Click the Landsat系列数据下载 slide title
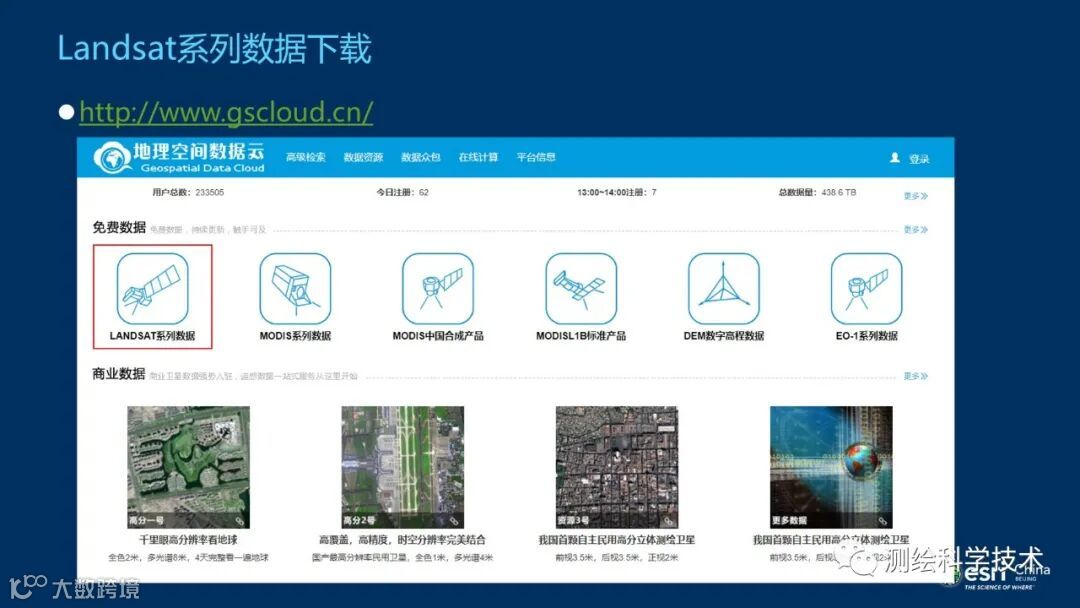Image resolution: width=1080 pixels, height=608 pixels. pos(214,49)
